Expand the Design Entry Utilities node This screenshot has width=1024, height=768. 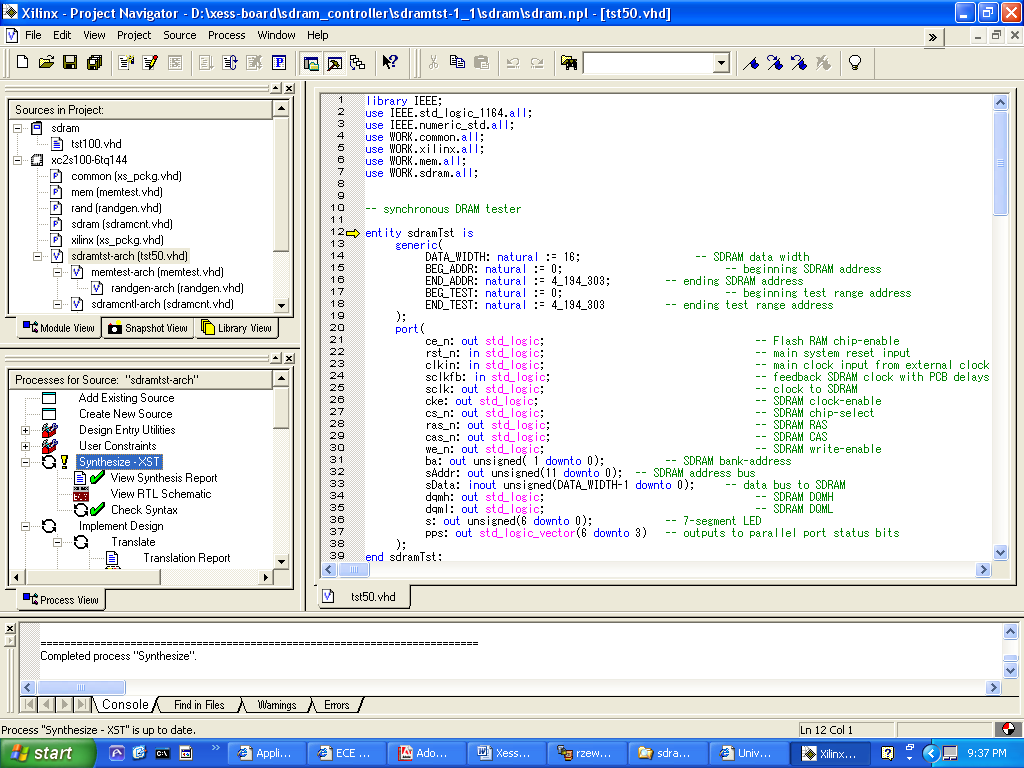25,430
